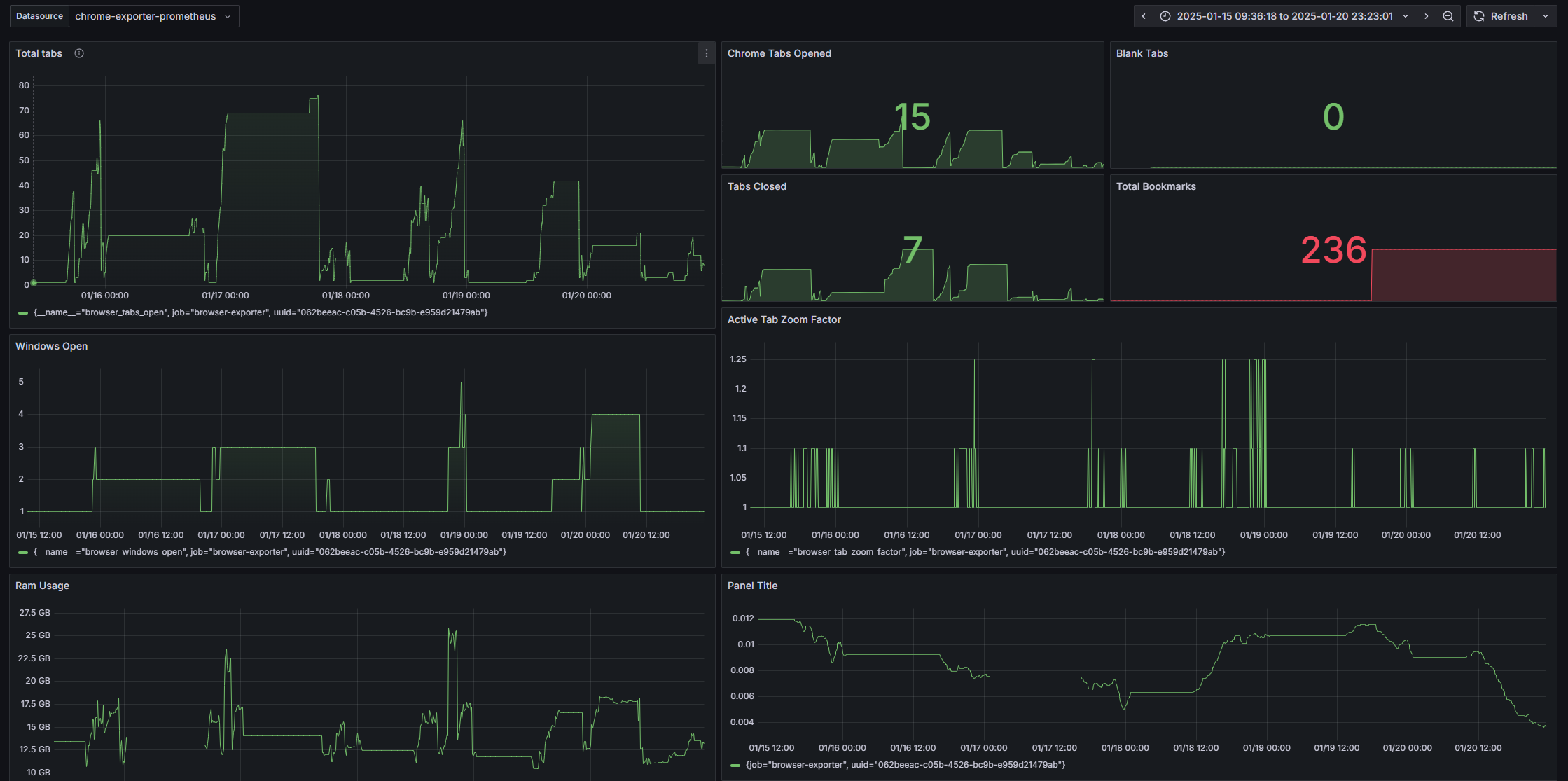Viewport: 1568px width, 781px height.
Task: Click the Windows Open panel title
Action: click(51, 346)
